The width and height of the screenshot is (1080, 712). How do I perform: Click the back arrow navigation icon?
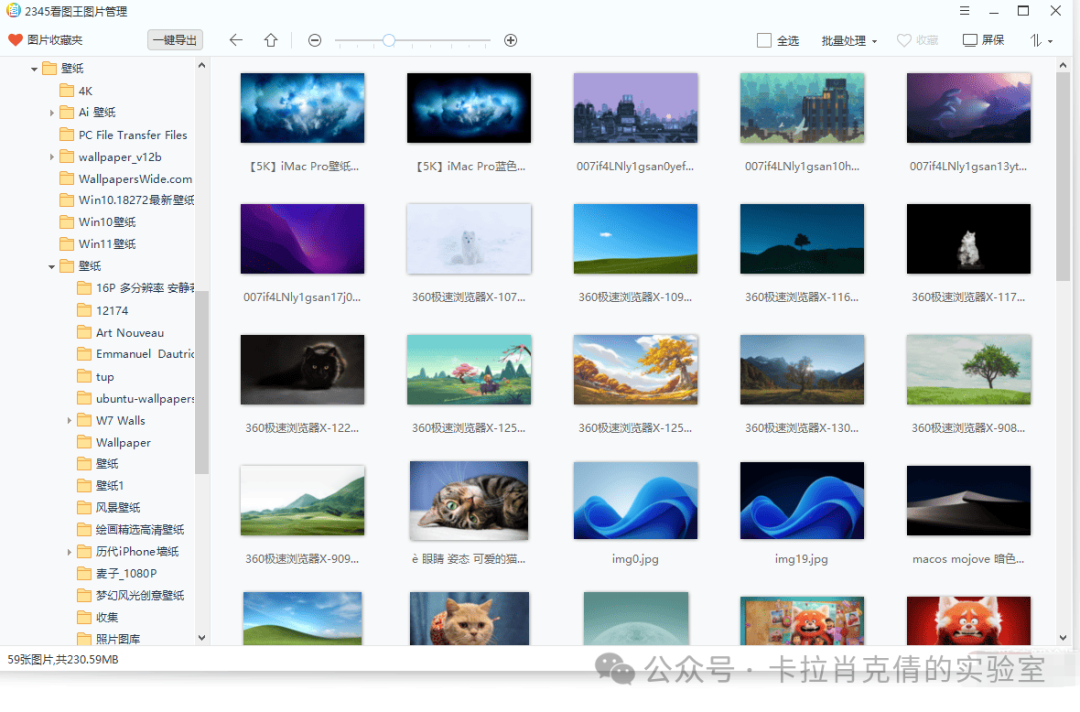pos(236,40)
